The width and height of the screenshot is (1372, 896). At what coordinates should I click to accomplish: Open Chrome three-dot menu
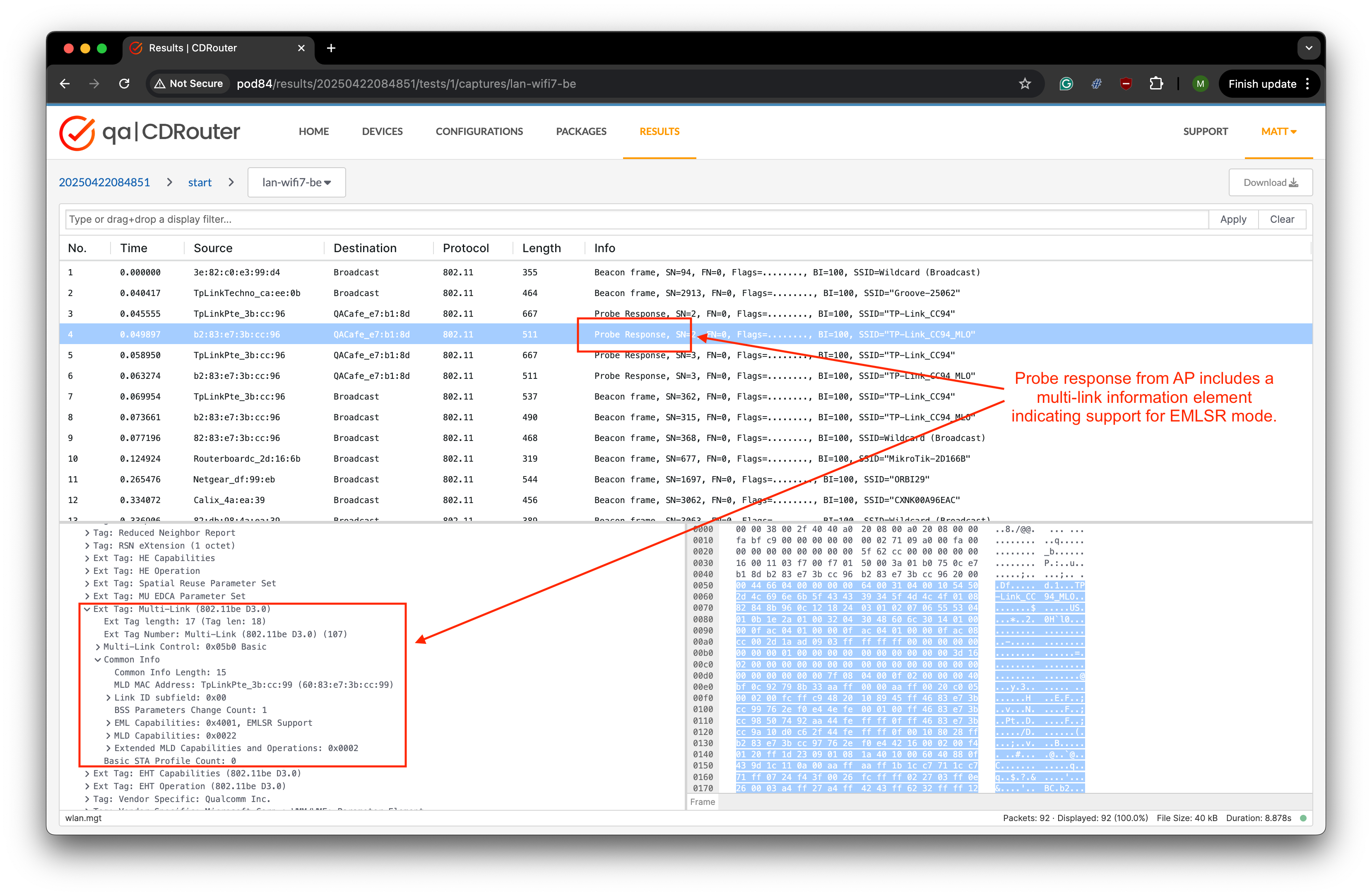coord(1307,84)
